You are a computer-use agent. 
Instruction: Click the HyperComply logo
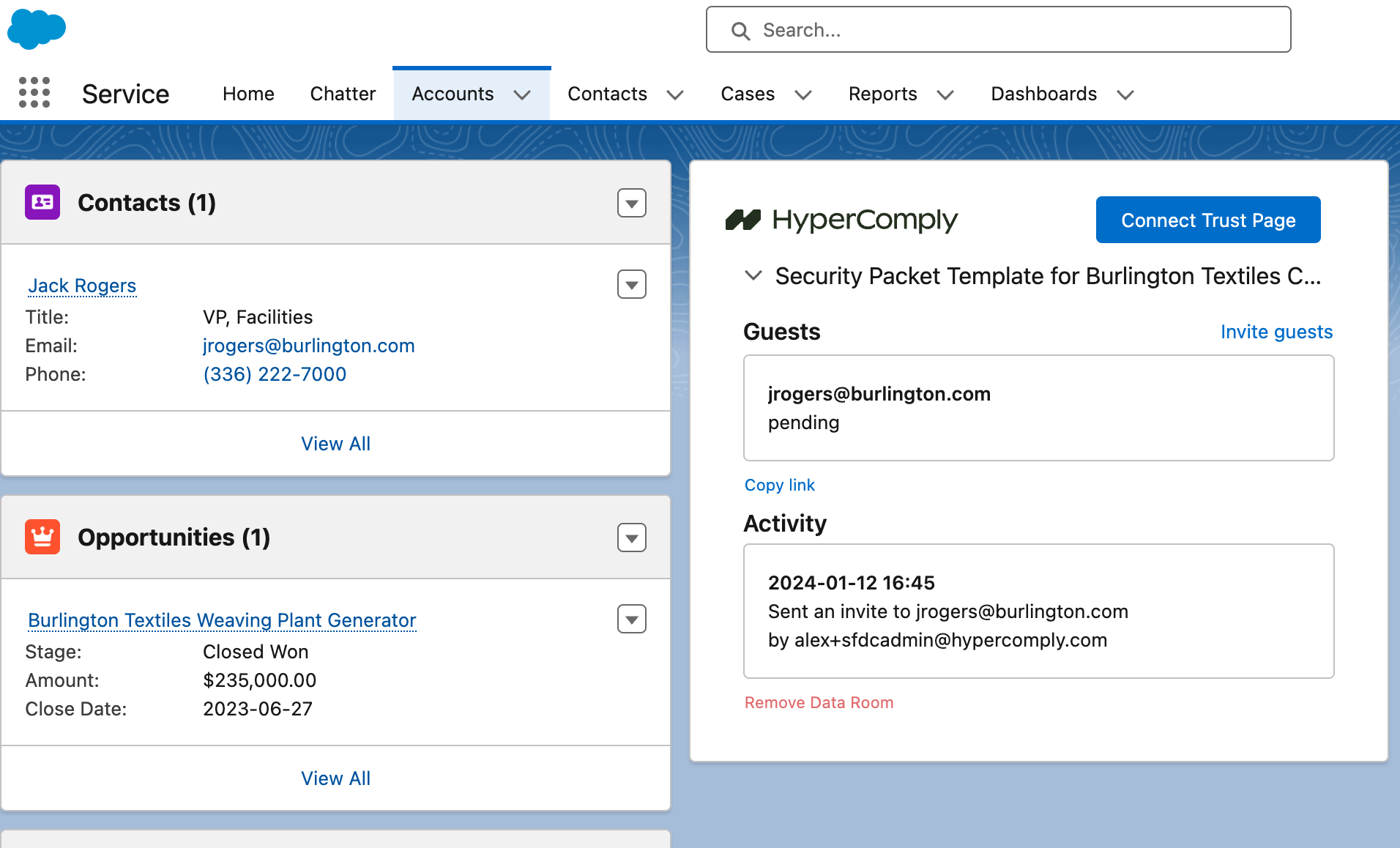(x=841, y=220)
